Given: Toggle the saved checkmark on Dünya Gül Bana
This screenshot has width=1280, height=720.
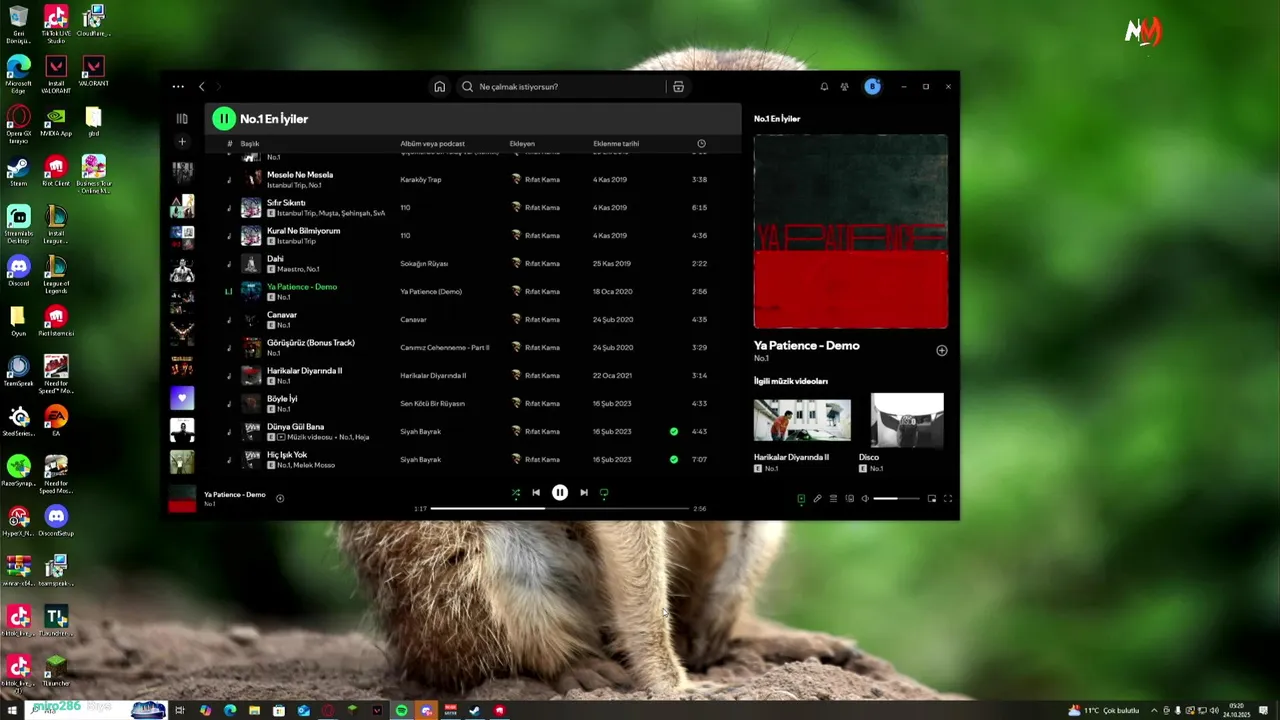Looking at the screenshot, I should [674, 432].
